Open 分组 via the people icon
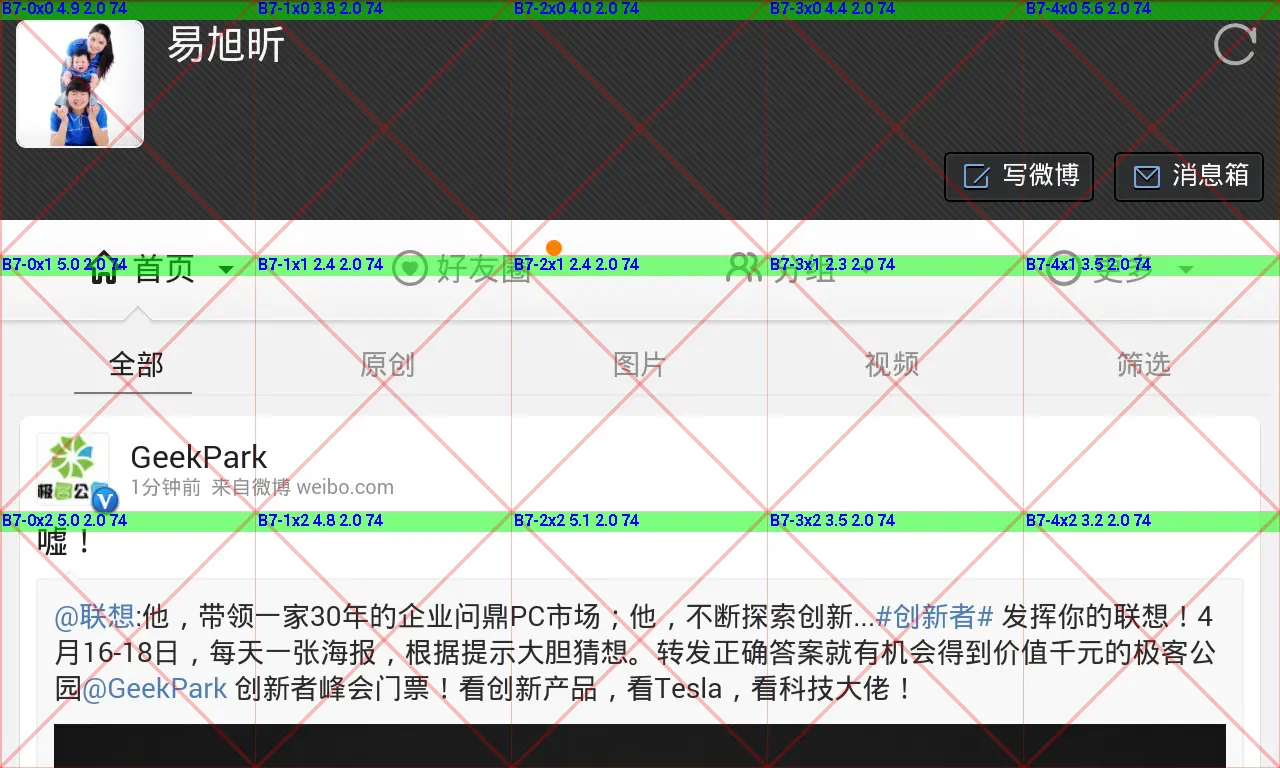Image resolution: width=1280 pixels, height=768 pixels. click(x=744, y=268)
